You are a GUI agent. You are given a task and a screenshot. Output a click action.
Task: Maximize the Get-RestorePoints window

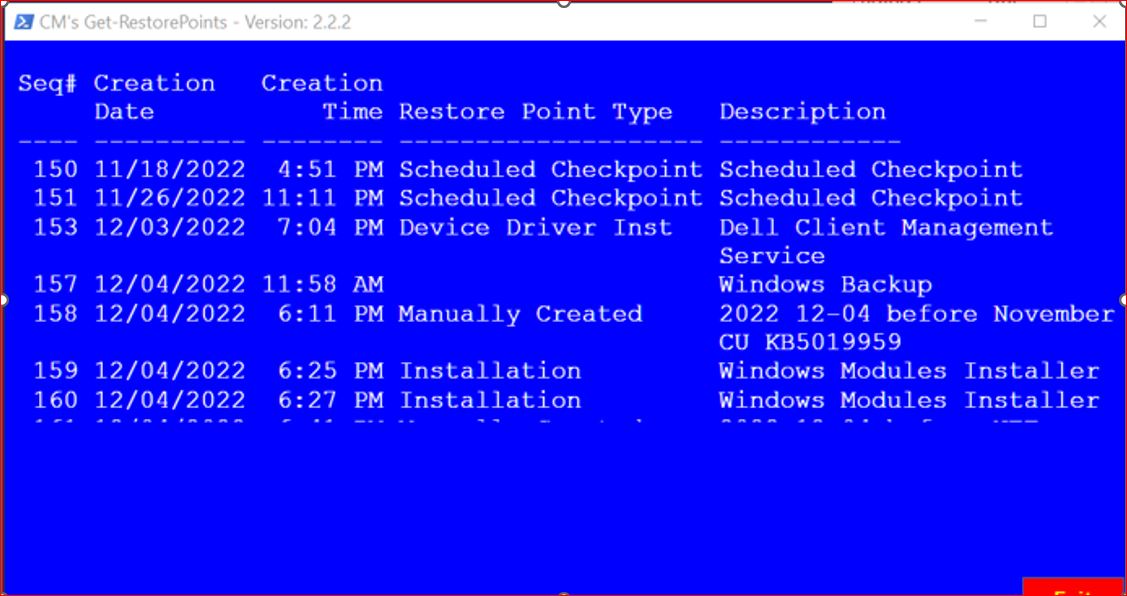click(x=1039, y=22)
